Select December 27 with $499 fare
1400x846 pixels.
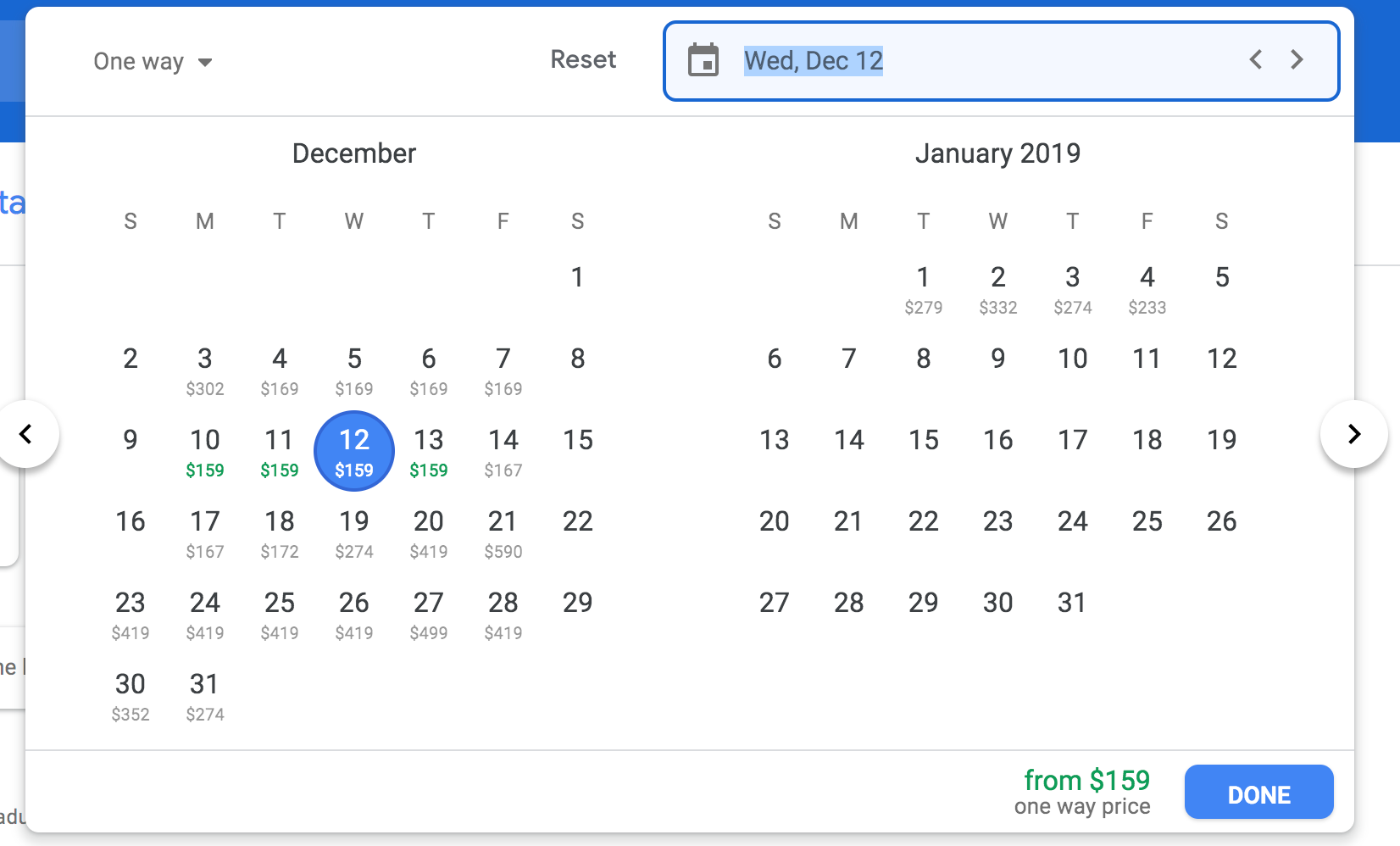[429, 614]
